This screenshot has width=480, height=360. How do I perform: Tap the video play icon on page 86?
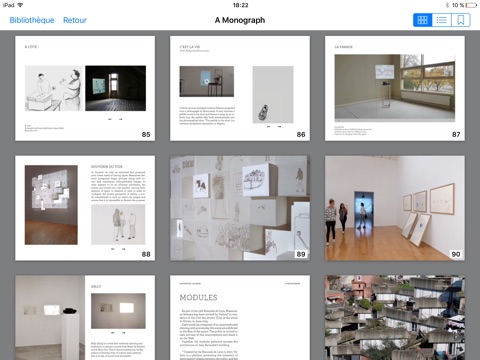coord(207,81)
